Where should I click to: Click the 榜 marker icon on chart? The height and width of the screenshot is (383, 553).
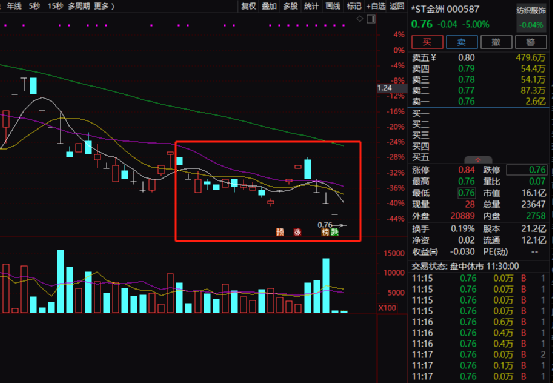[x=326, y=232]
